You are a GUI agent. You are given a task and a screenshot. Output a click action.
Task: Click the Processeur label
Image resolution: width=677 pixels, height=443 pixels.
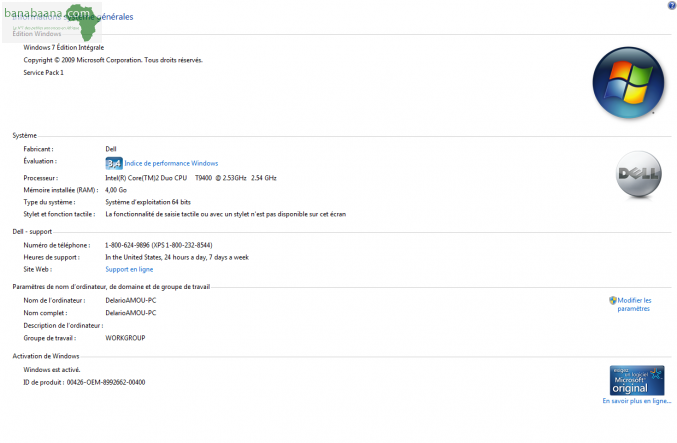click(41, 178)
